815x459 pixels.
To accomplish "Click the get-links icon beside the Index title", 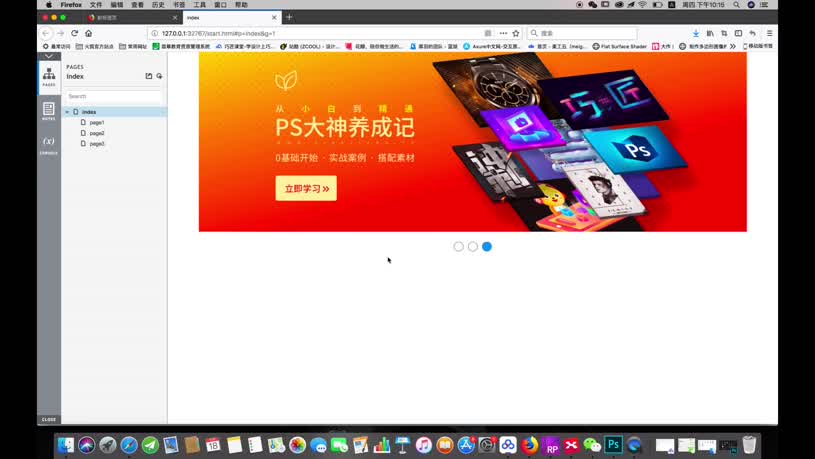I will 159,76.
